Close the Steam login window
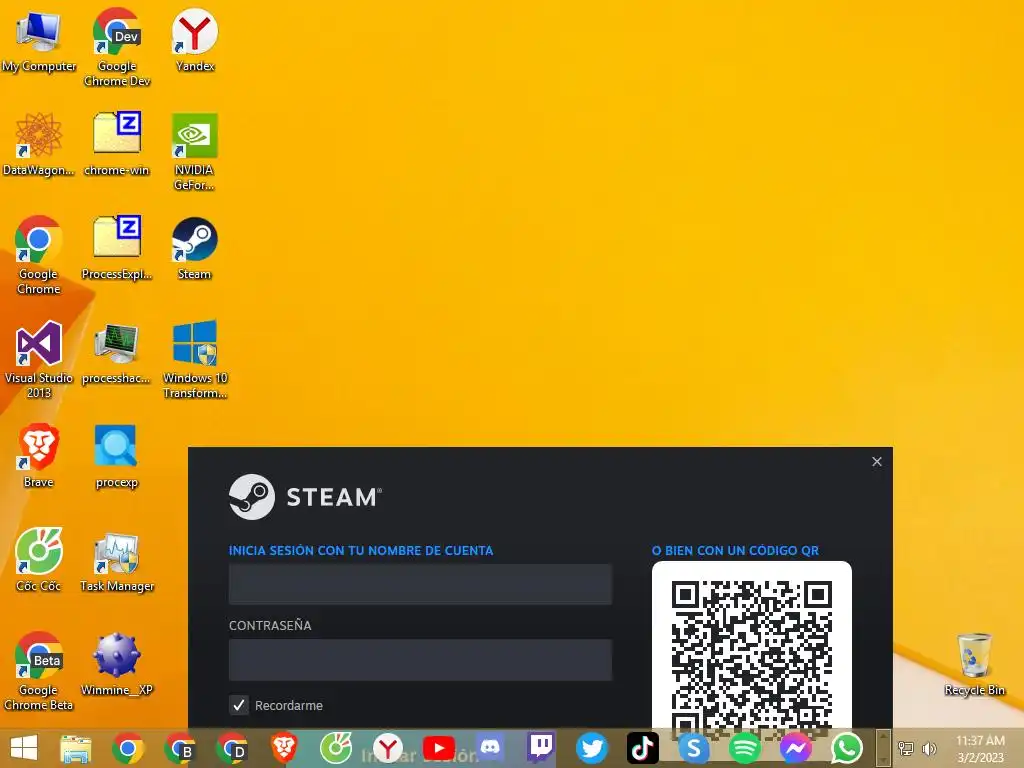Image resolution: width=1024 pixels, height=768 pixels. (x=877, y=462)
